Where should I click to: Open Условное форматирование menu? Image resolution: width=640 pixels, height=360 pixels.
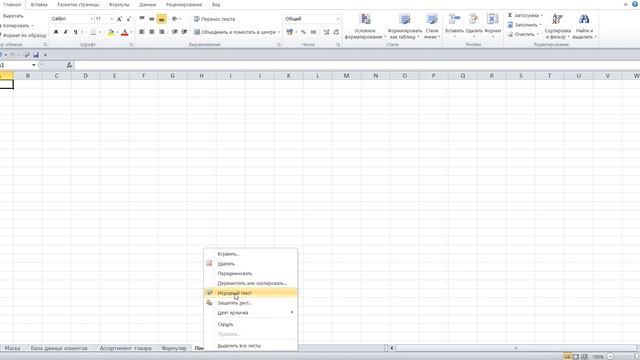[x=365, y=26]
